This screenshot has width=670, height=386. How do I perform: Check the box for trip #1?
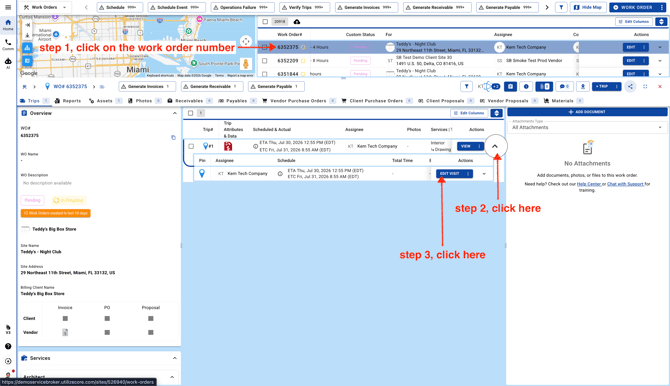[191, 146]
